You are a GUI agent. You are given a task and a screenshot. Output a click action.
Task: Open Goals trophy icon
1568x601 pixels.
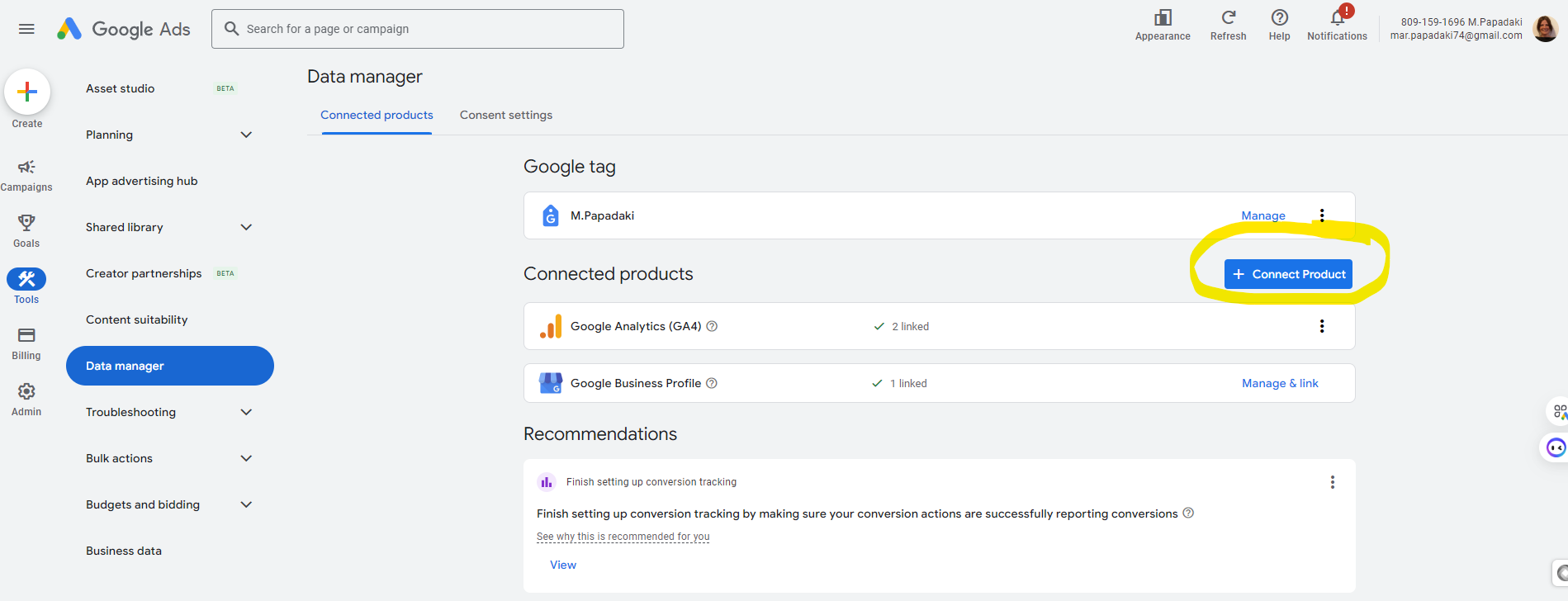pyautogui.click(x=26, y=223)
